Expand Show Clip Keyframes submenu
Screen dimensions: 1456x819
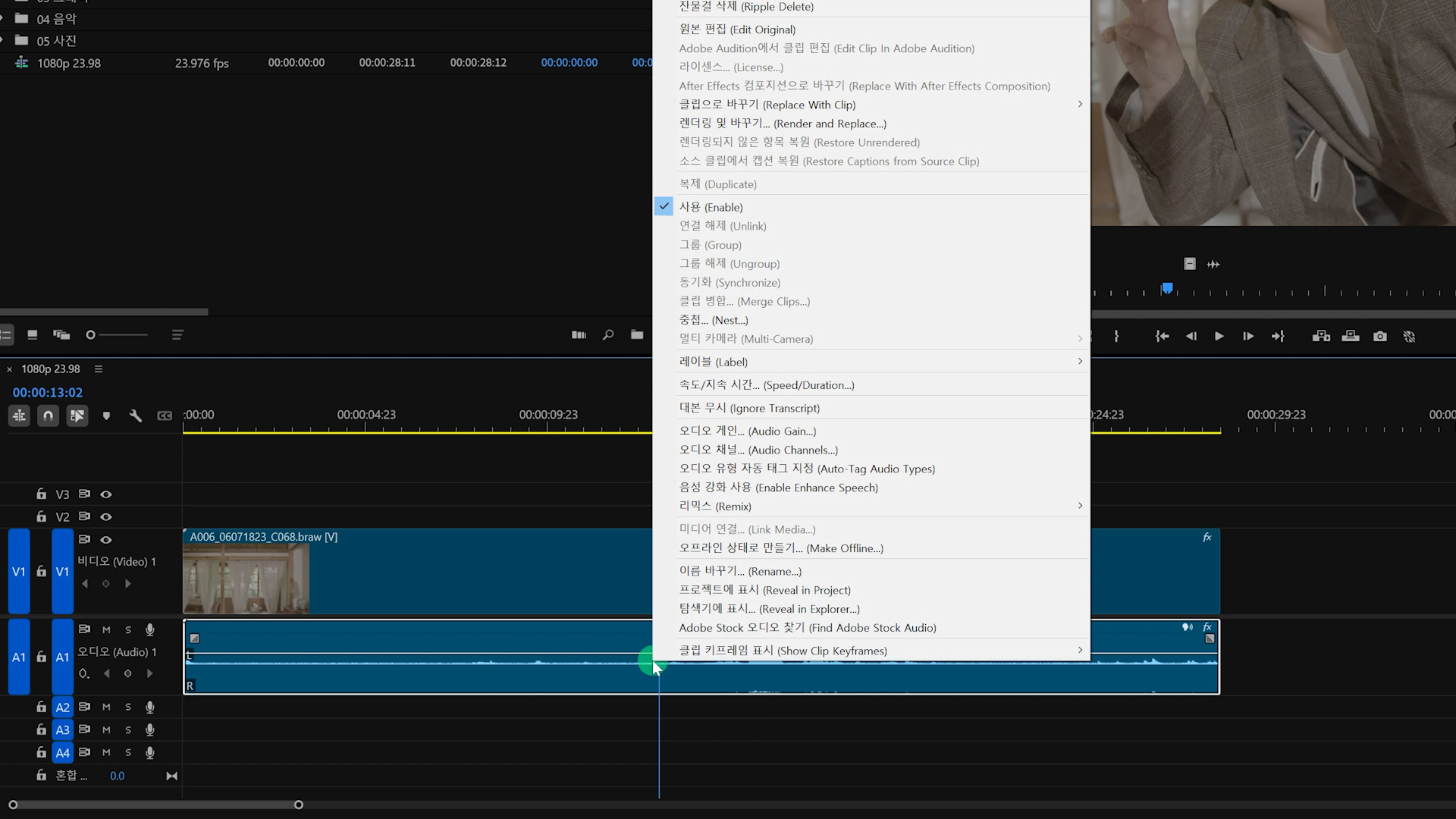click(871, 651)
